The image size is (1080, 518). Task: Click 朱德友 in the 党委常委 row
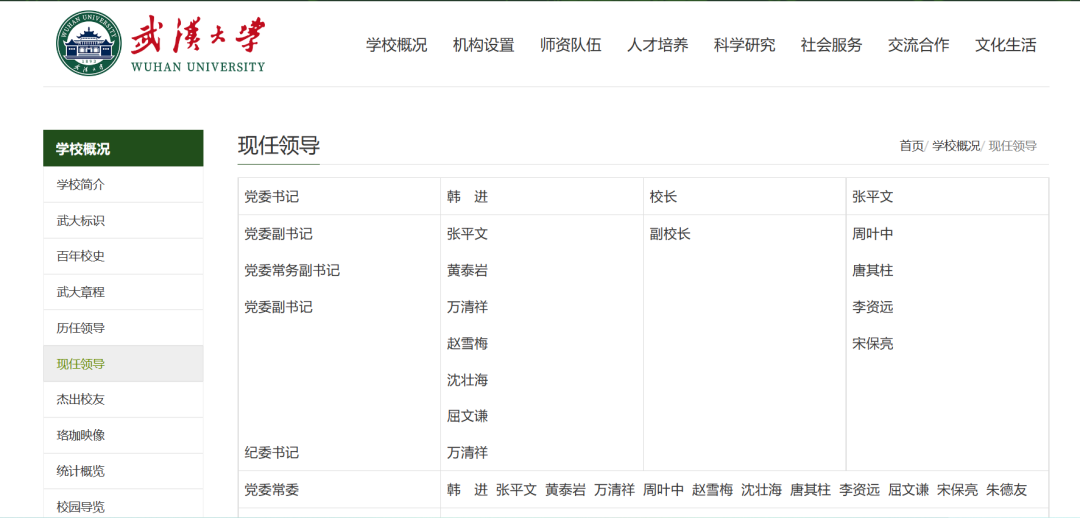(x=1006, y=490)
